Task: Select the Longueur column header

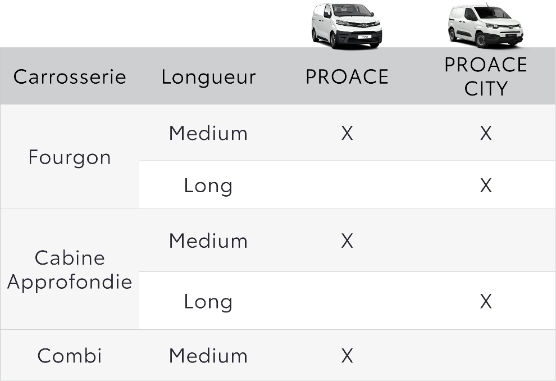Action: click(x=208, y=77)
